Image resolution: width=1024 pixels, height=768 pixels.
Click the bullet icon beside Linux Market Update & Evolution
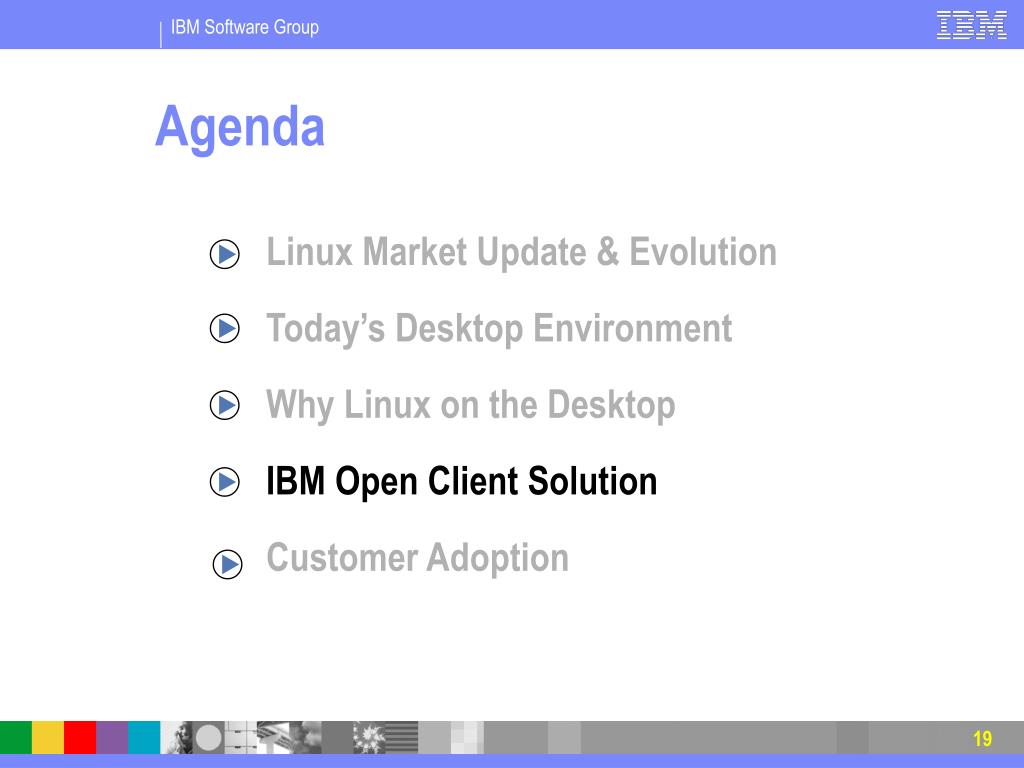tap(225, 254)
